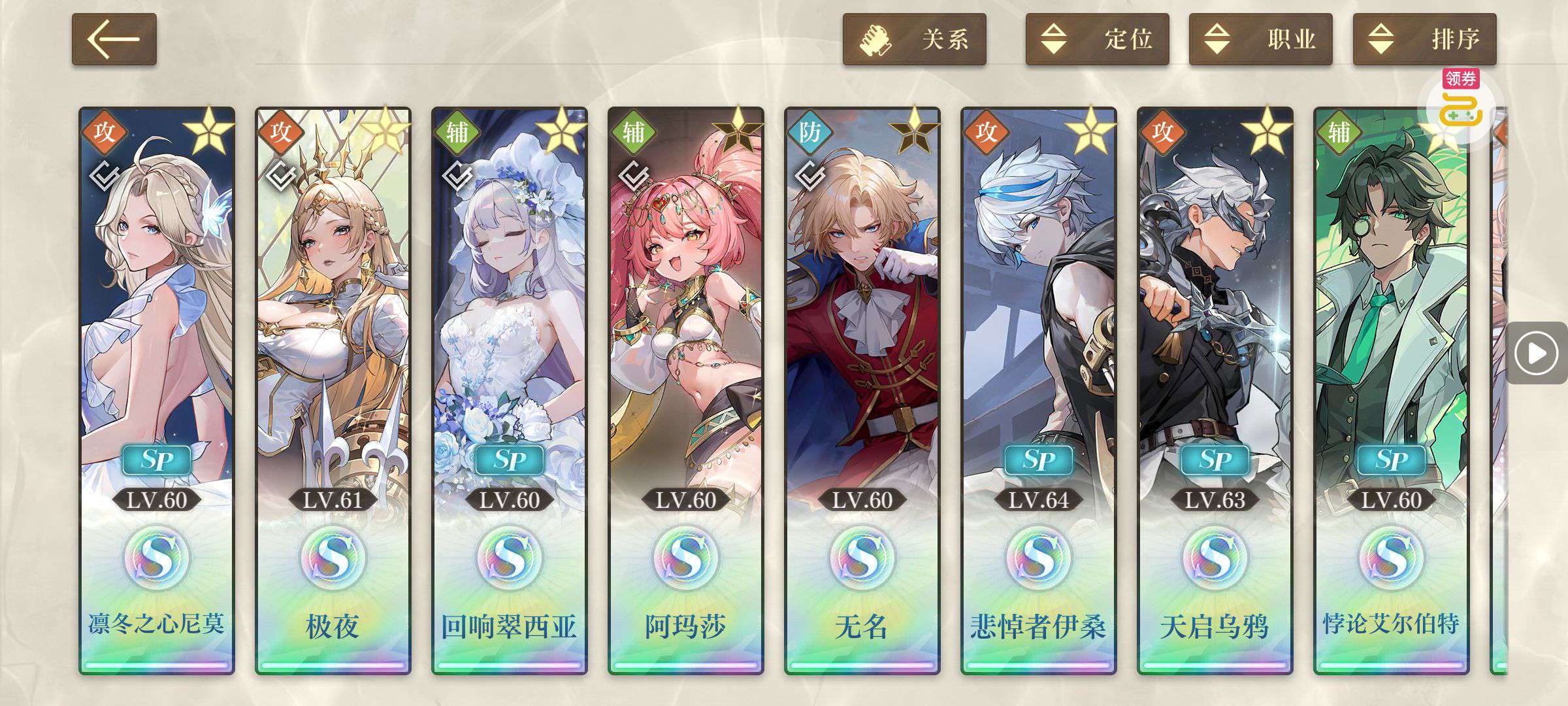The image size is (1568, 706).
Task: Toggle checkmark on 无名 card
Action: (810, 175)
